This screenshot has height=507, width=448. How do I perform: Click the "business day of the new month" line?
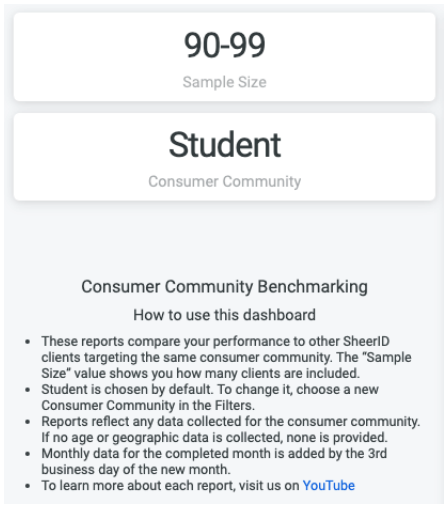click(x=136, y=469)
